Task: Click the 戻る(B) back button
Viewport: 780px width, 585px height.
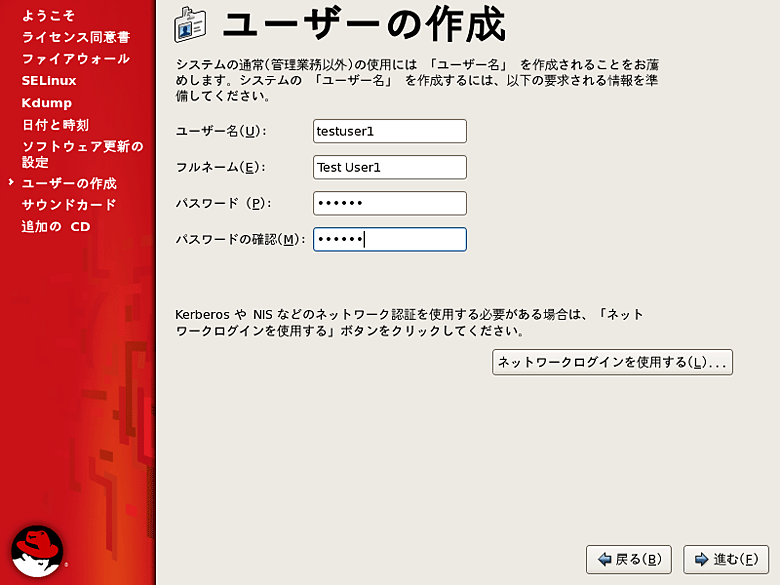Action: [629, 559]
